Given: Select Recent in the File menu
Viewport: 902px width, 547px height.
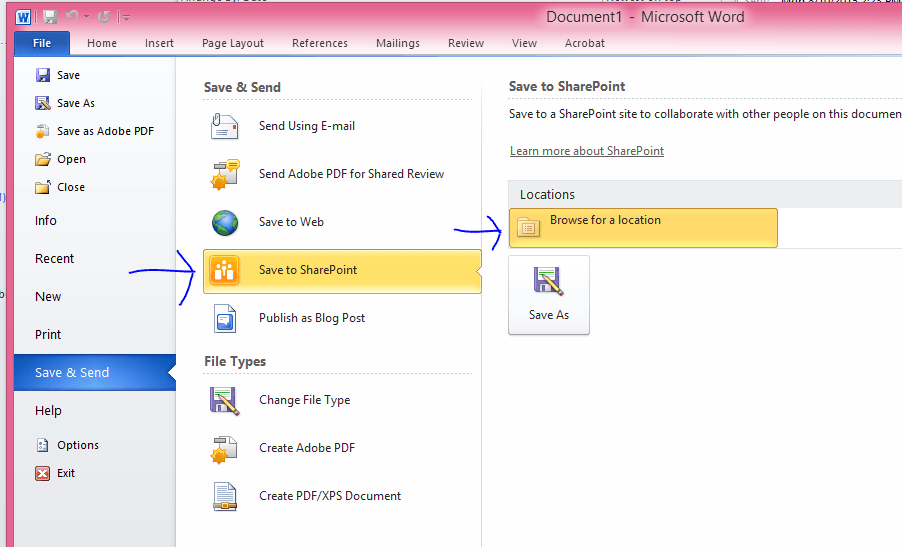Looking at the screenshot, I should click(55, 259).
